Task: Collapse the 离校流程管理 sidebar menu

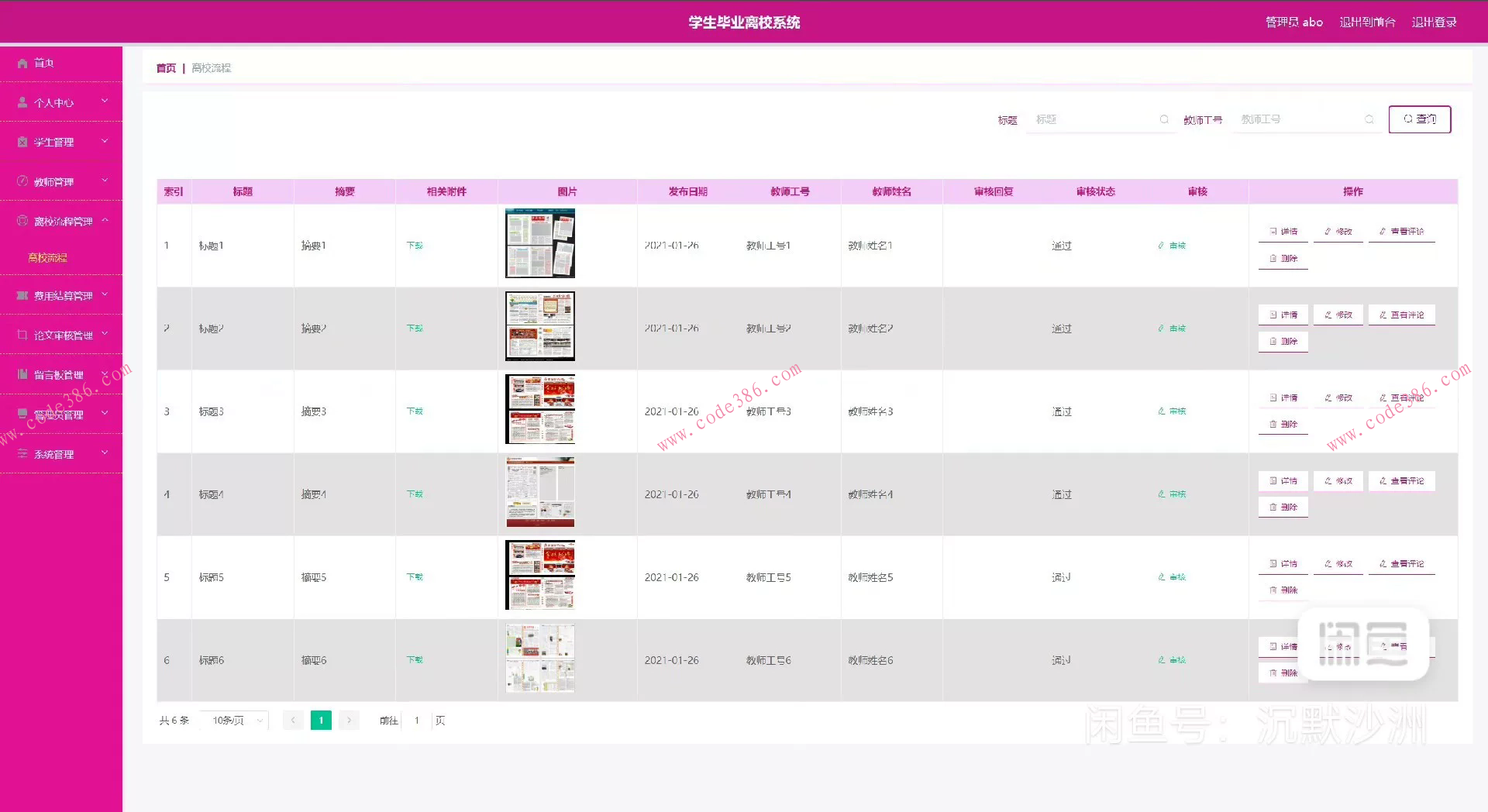Action: (61, 221)
